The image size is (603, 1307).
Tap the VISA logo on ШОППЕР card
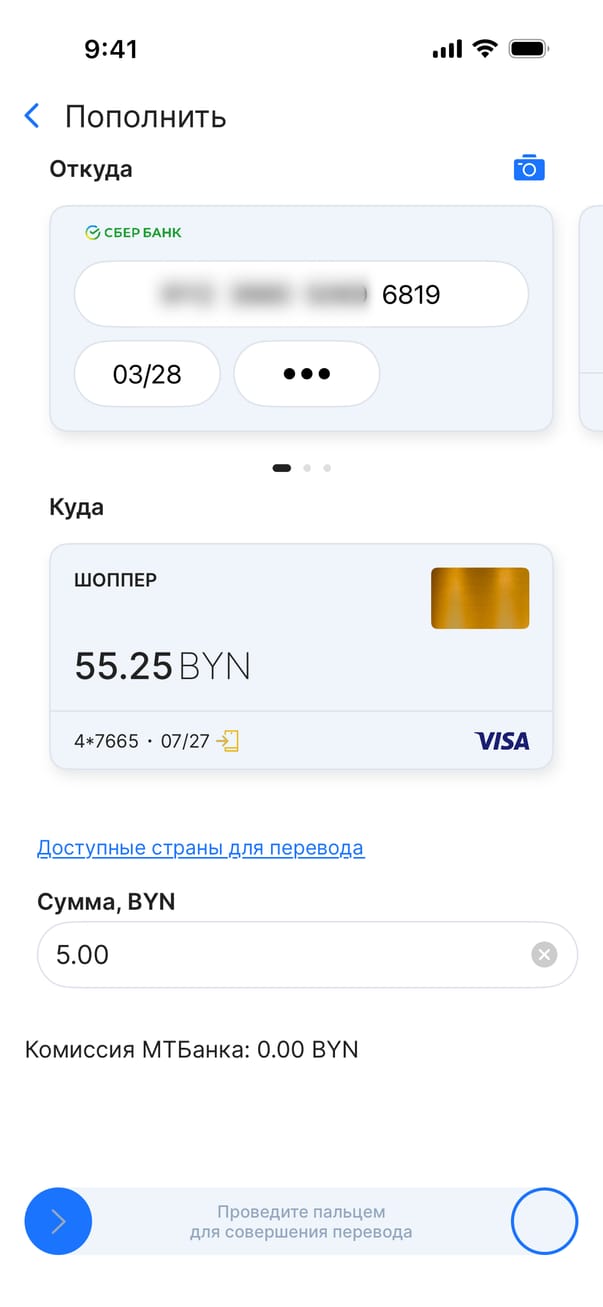pos(502,741)
